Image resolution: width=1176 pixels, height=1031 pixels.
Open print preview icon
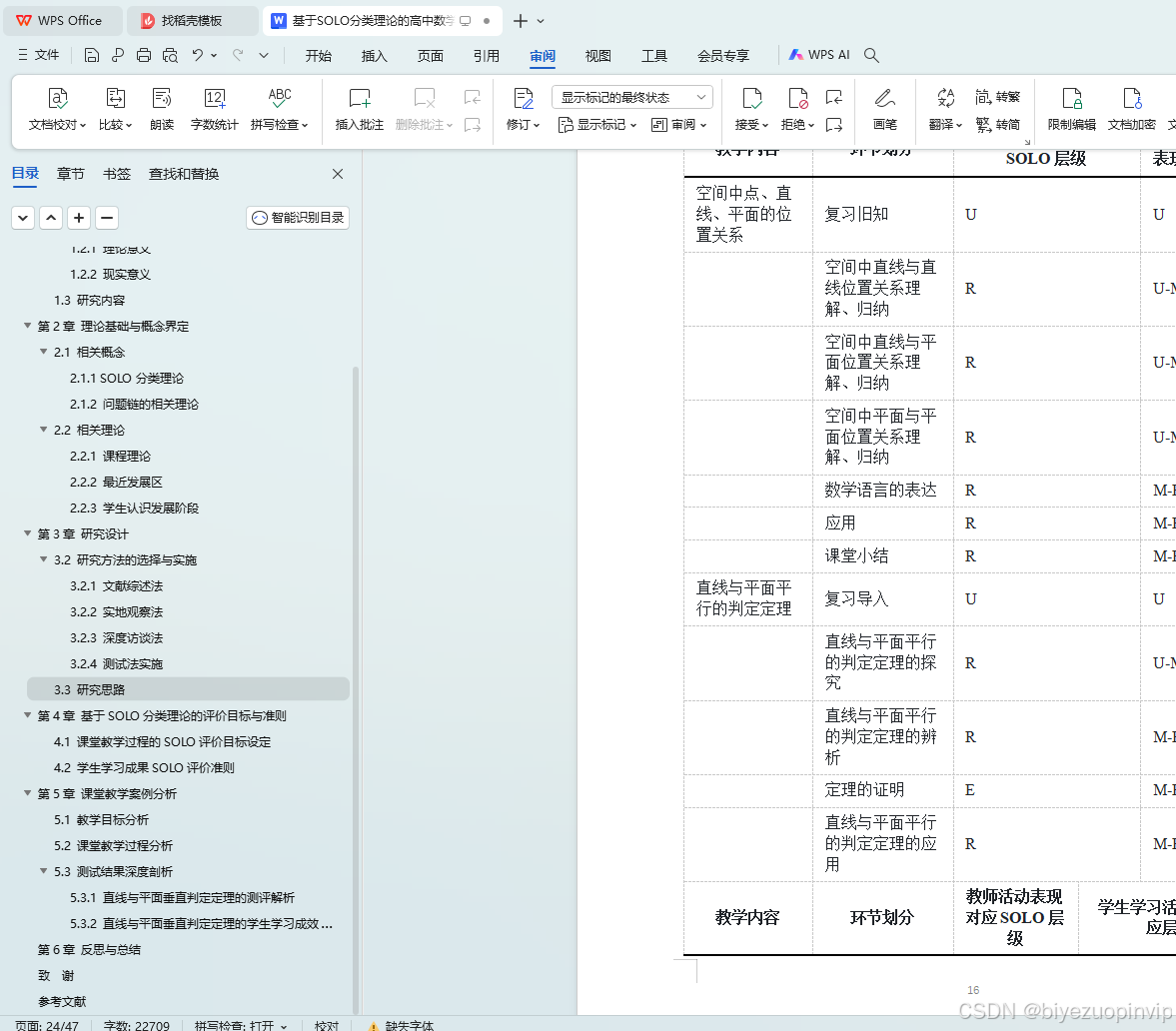click(x=170, y=55)
